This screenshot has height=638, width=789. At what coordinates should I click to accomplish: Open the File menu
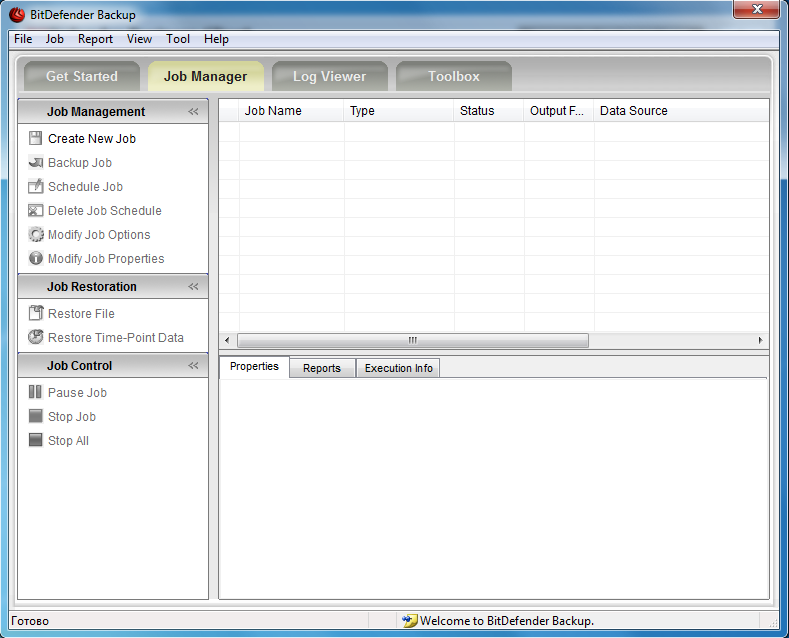click(23, 39)
